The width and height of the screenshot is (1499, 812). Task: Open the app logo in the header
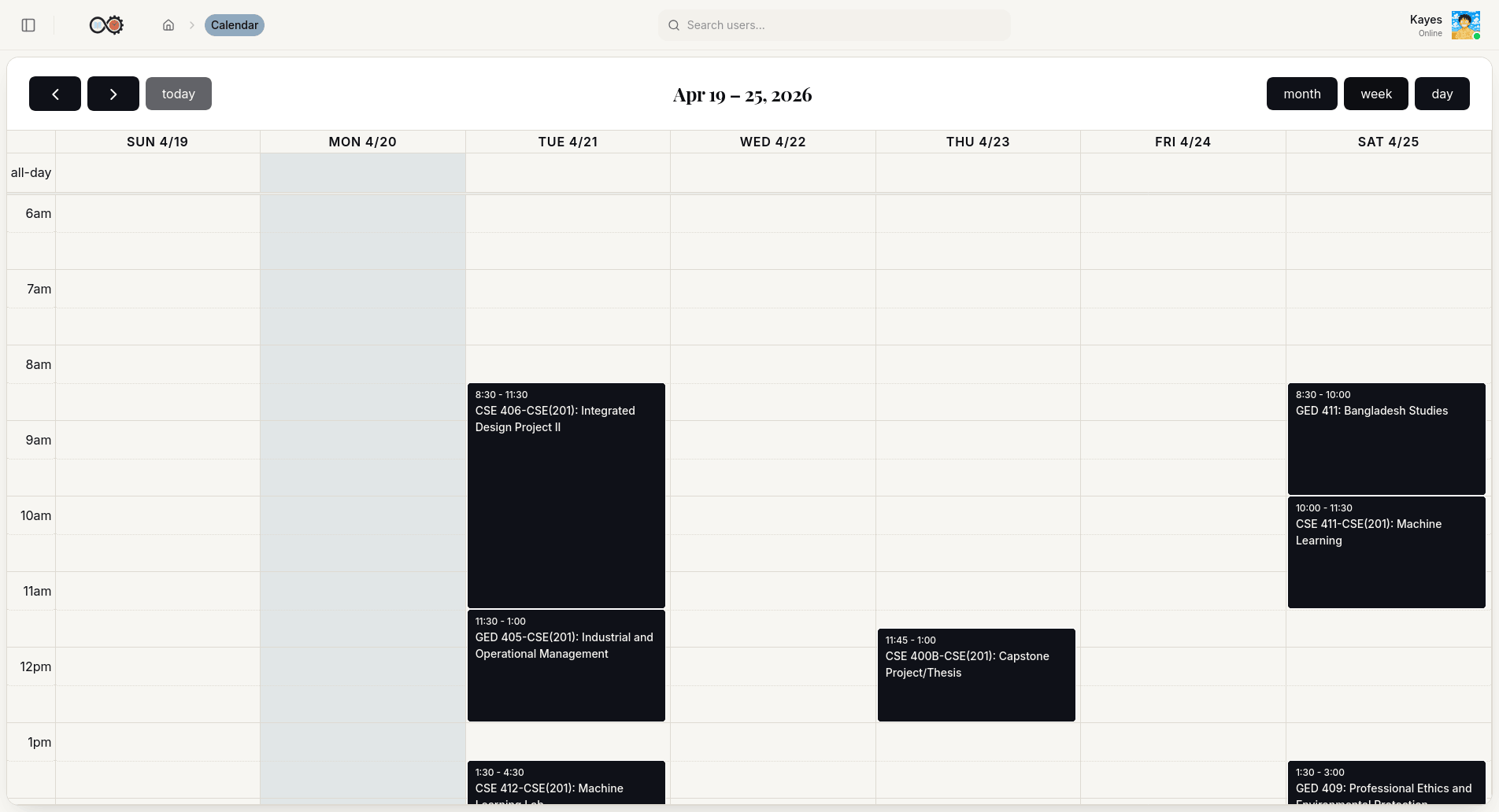(x=106, y=25)
